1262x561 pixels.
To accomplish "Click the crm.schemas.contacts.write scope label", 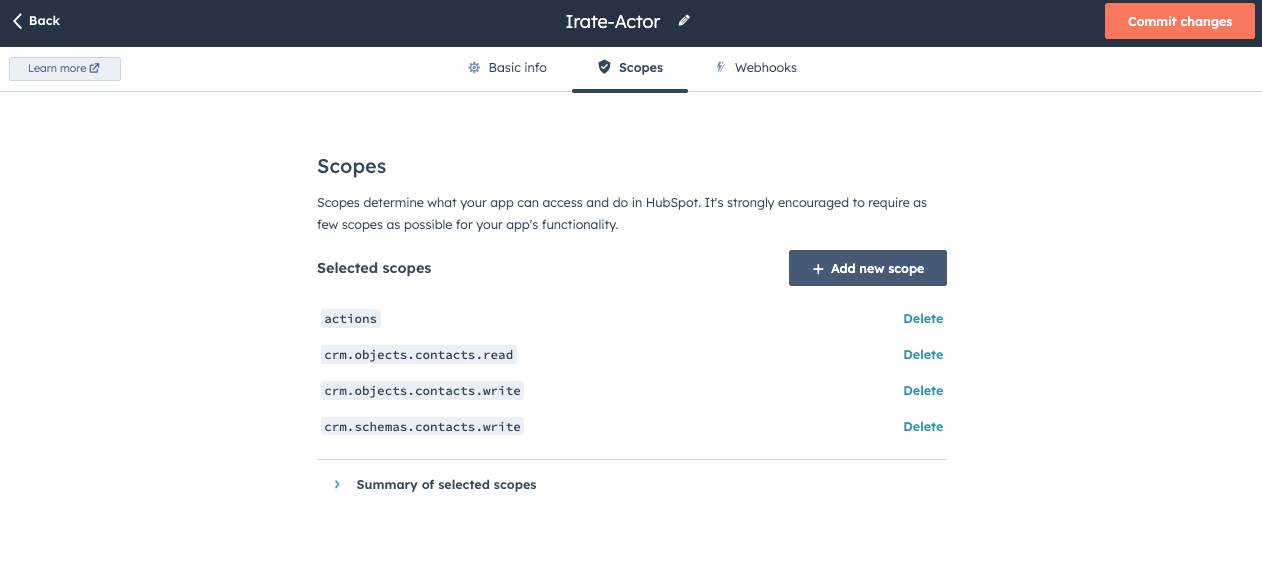I will (x=422, y=427).
